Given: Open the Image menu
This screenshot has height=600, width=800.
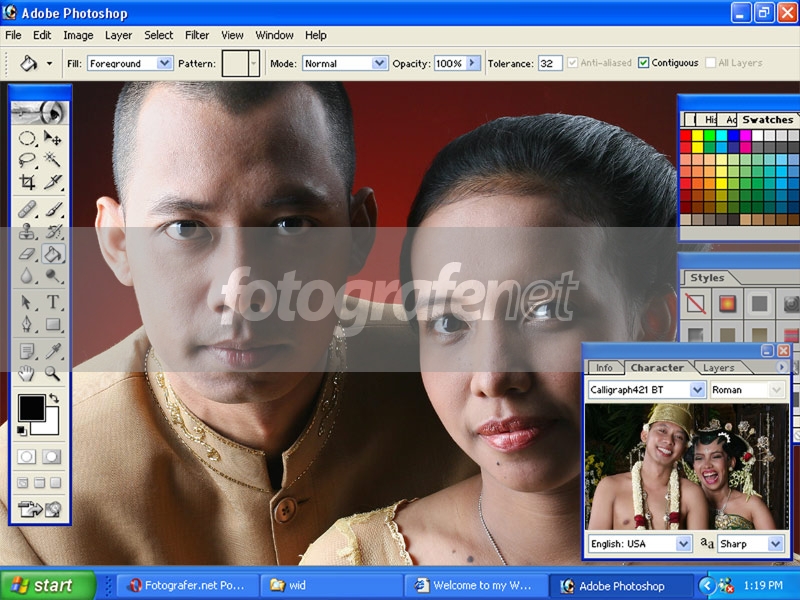Looking at the screenshot, I should pos(78,35).
